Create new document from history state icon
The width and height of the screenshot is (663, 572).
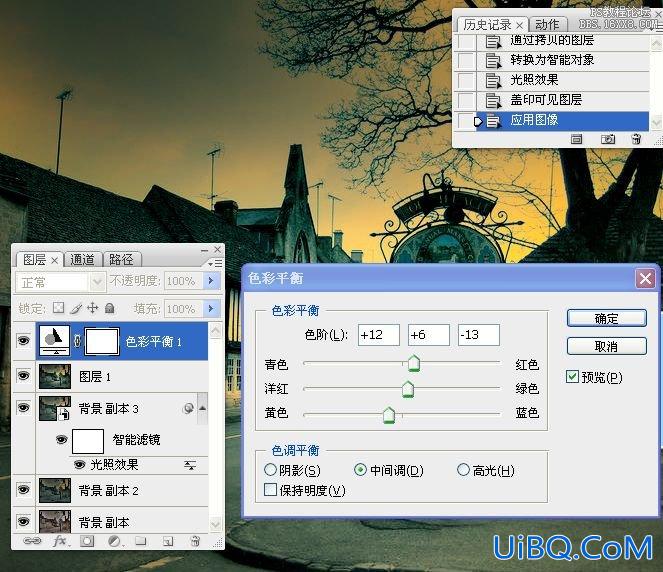[x=576, y=139]
